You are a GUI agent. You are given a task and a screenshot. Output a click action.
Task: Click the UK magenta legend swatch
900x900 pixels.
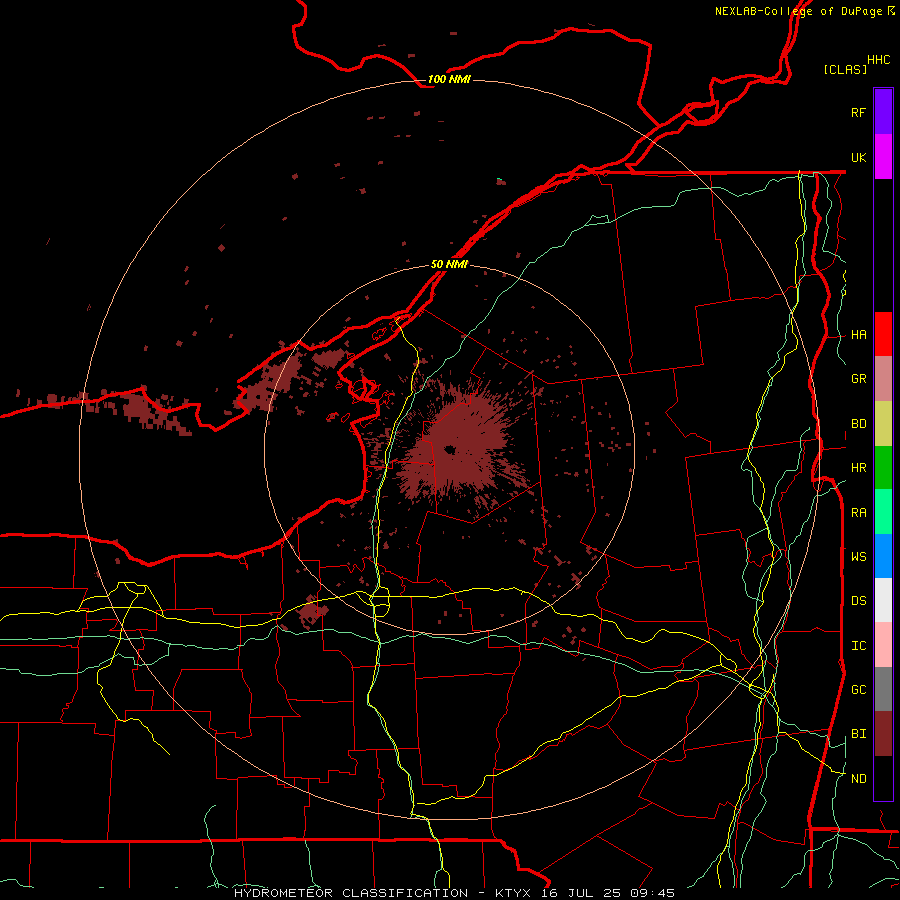point(883,157)
